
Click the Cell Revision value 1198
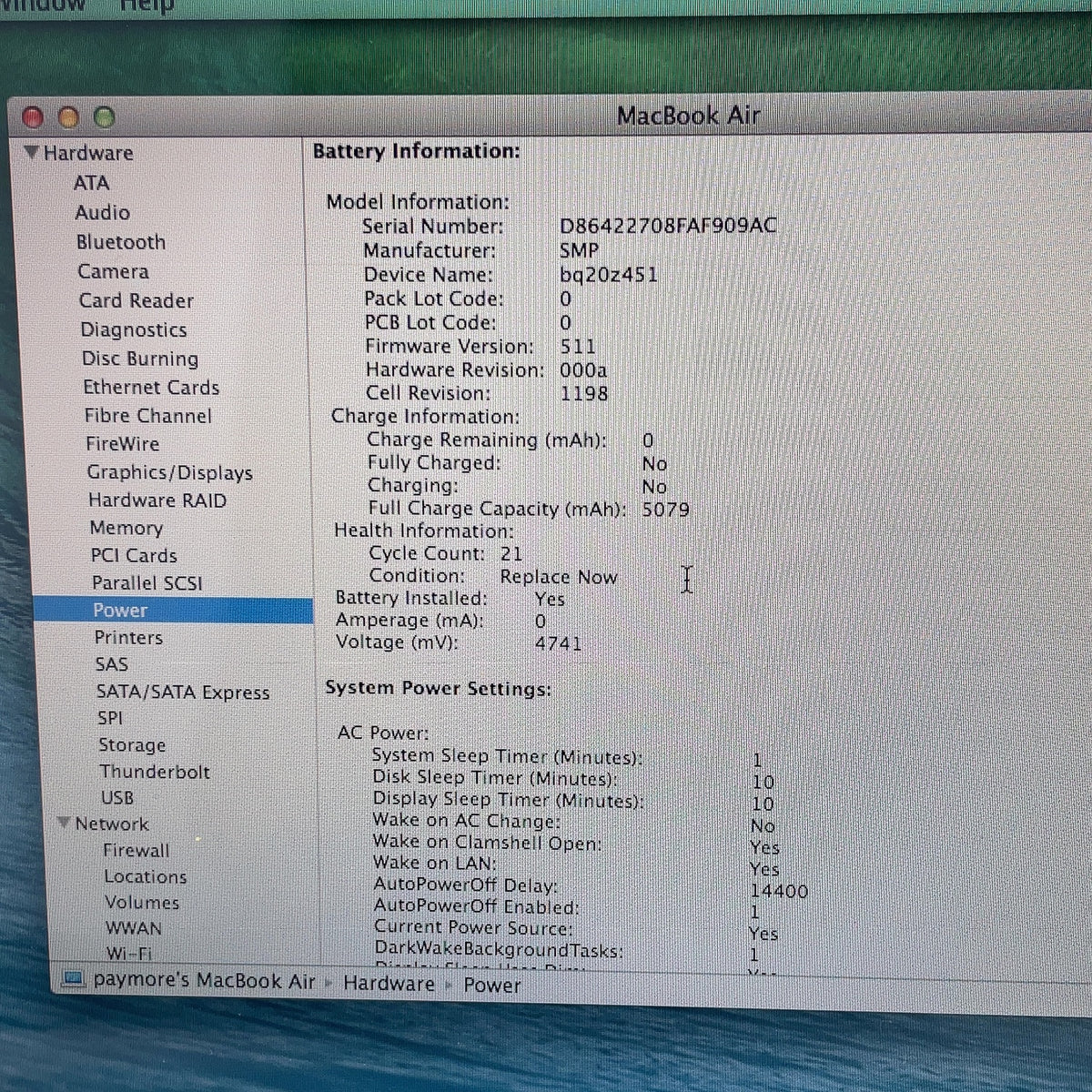point(584,394)
